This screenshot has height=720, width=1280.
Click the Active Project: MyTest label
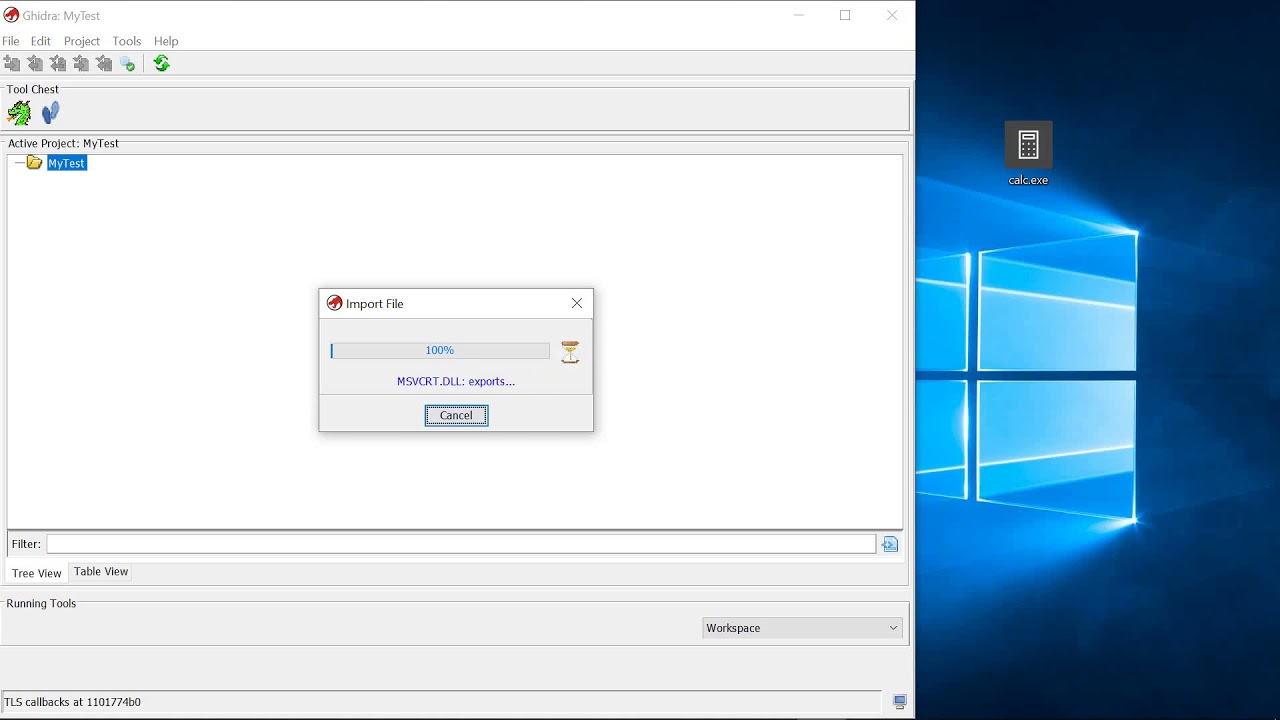coord(63,143)
